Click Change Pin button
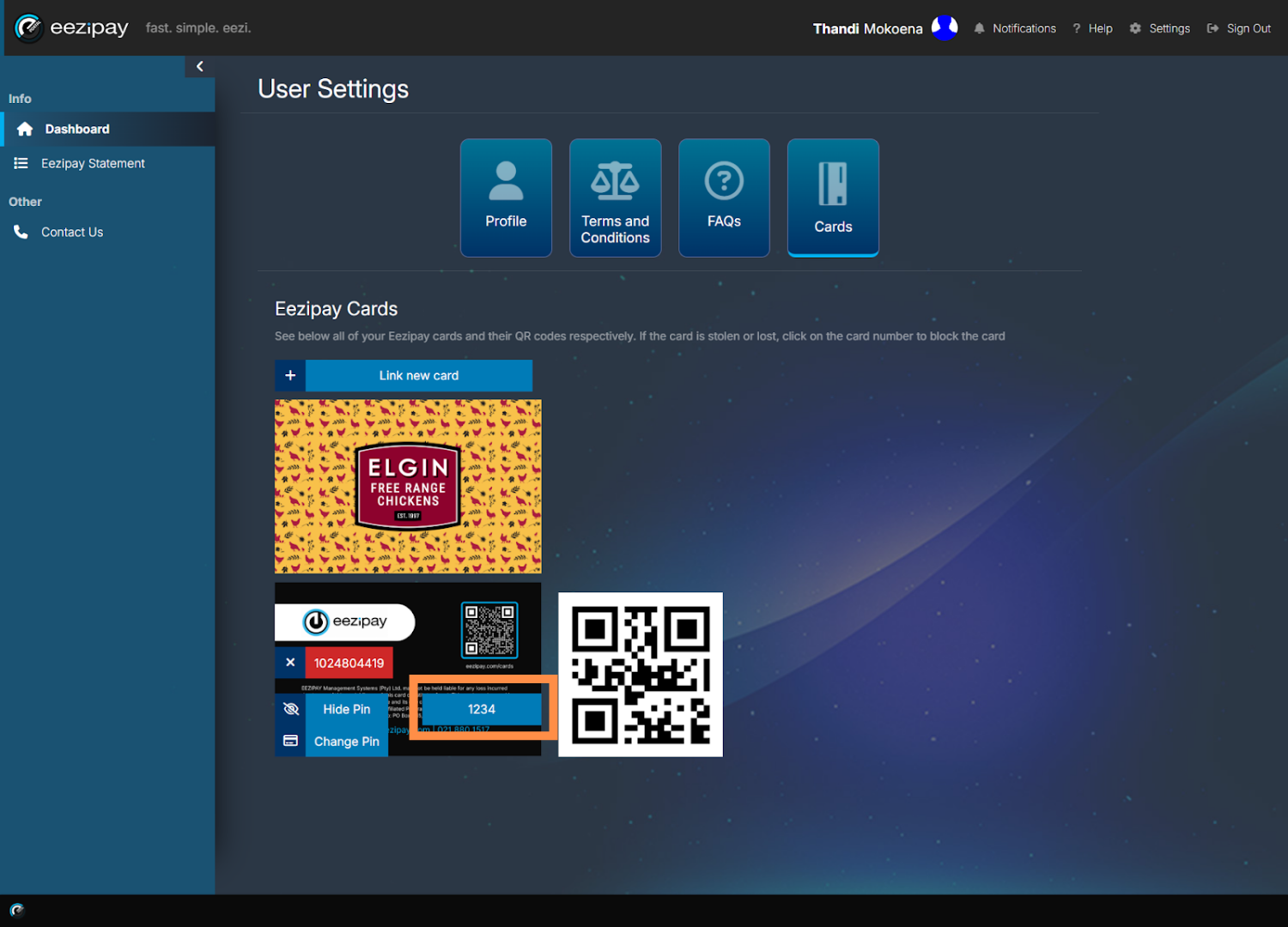The image size is (1288, 927). click(347, 741)
